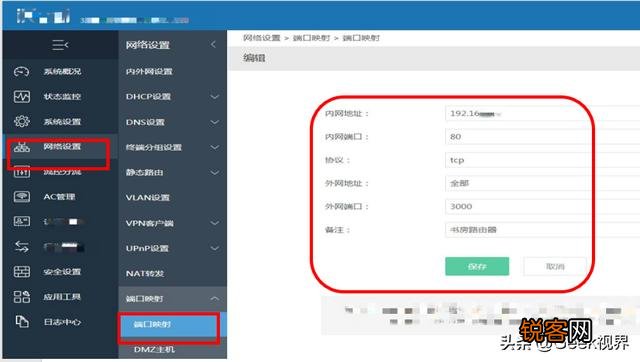This screenshot has width=640, height=362.
Task: Open 状态监控 monitor icon
Action: [22, 96]
